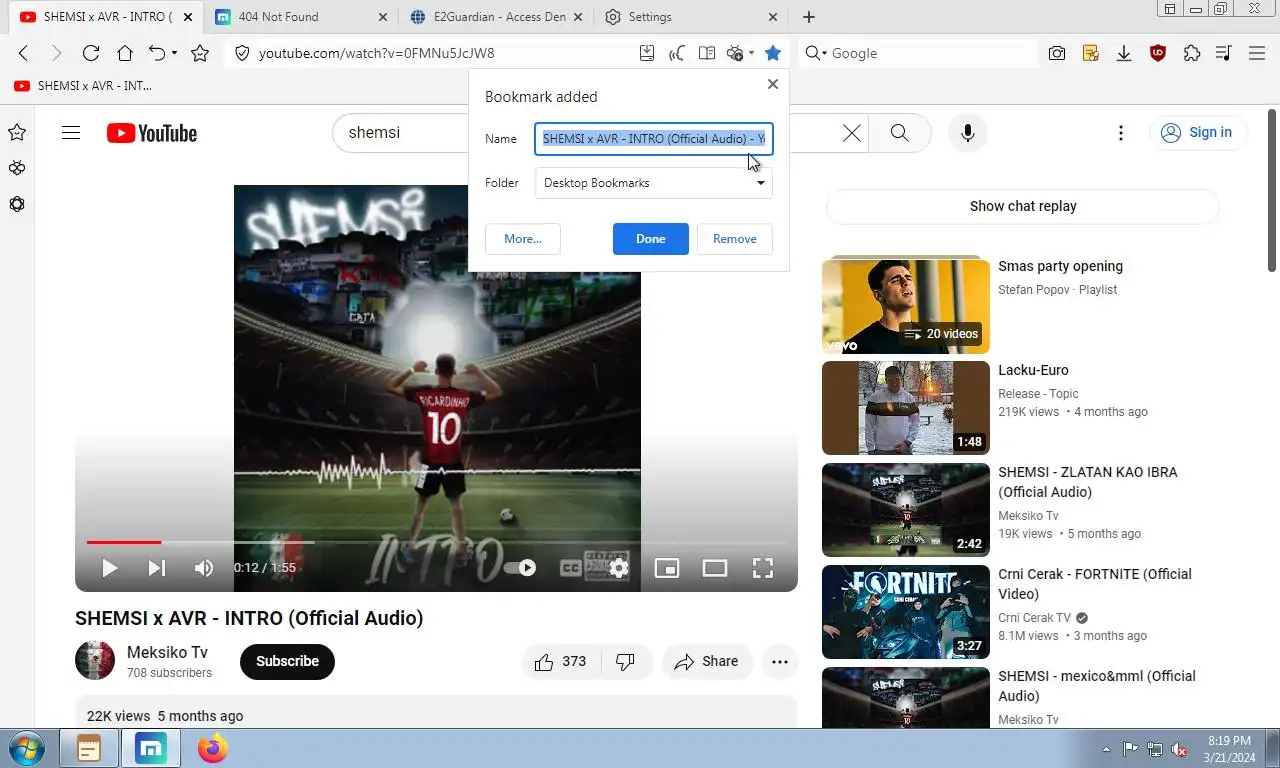The width and height of the screenshot is (1280, 768).
Task: Click the bookmark Name text field
Action: pyautogui.click(x=654, y=139)
